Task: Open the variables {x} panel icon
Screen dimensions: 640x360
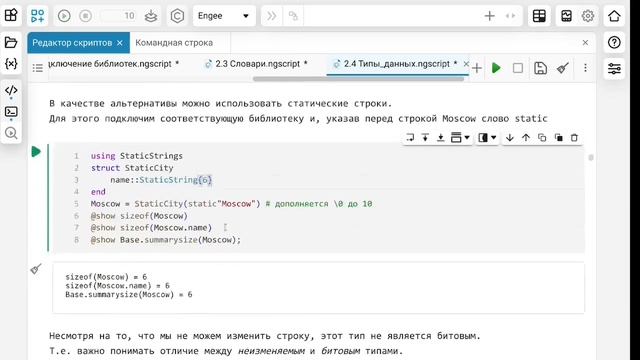Action: click(11, 63)
